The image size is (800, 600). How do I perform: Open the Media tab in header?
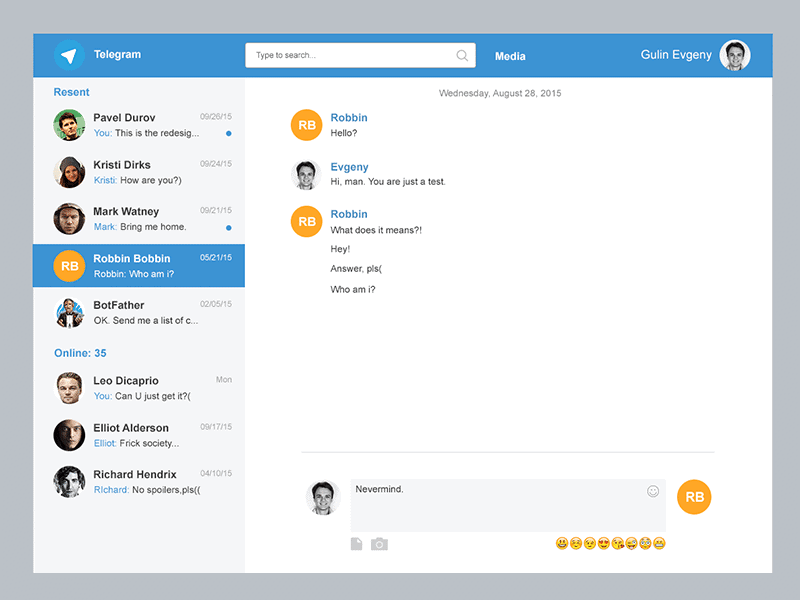point(510,56)
